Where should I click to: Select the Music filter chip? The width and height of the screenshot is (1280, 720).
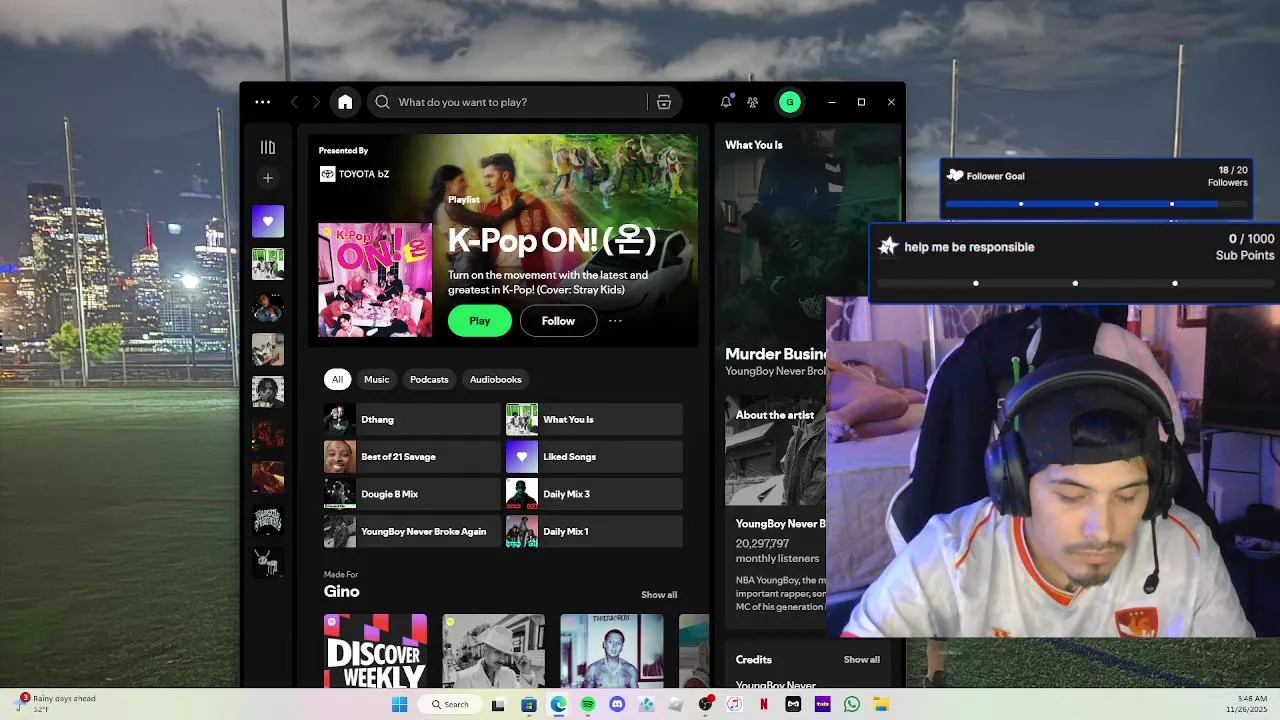377,380
